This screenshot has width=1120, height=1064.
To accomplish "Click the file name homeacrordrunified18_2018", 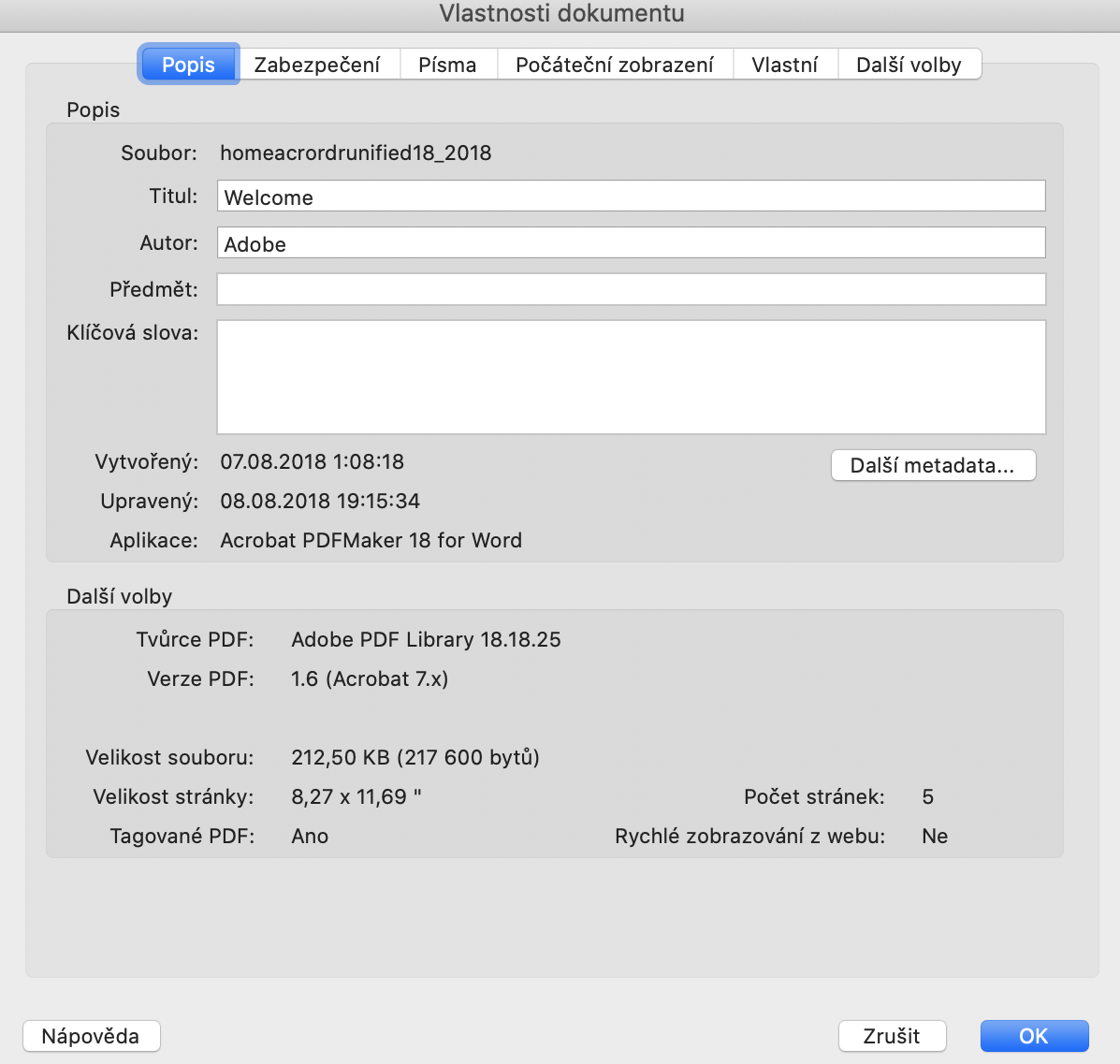I will (x=356, y=153).
